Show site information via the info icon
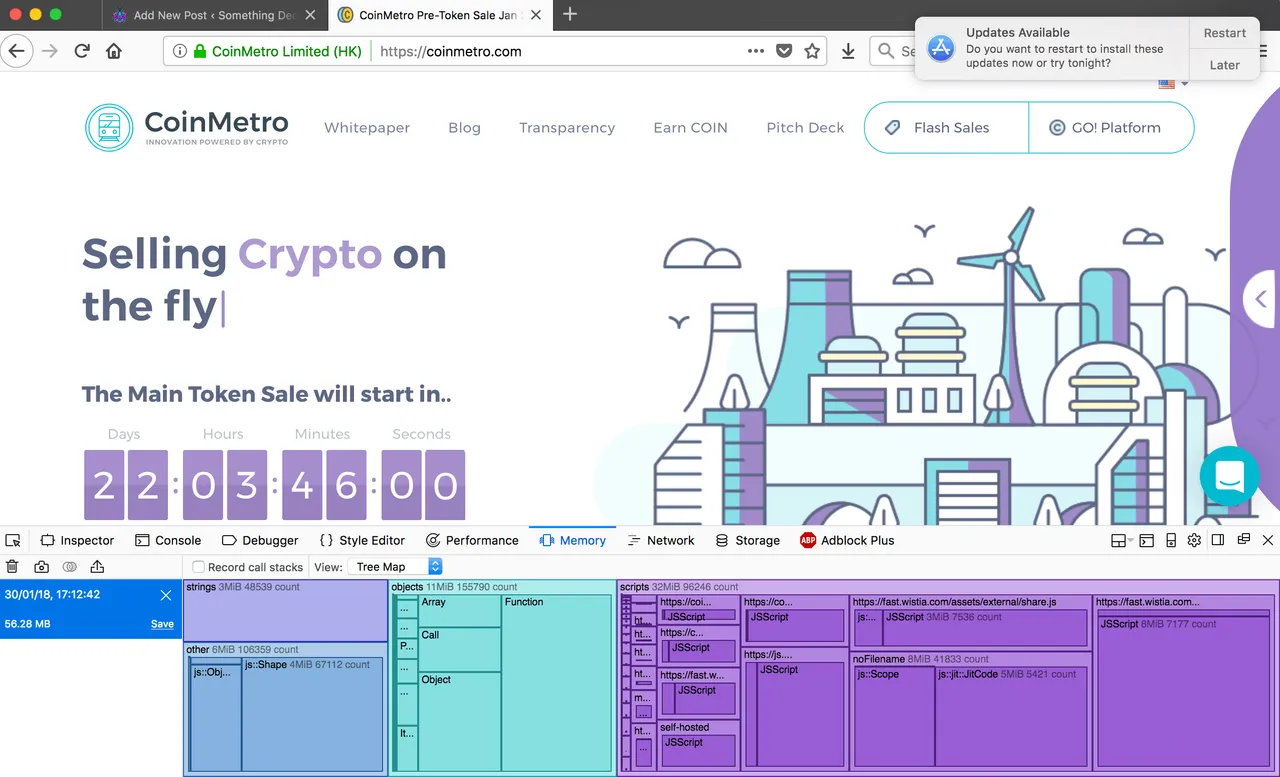Image resolution: width=1280 pixels, height=777 pixels. [x=179, y=51]
